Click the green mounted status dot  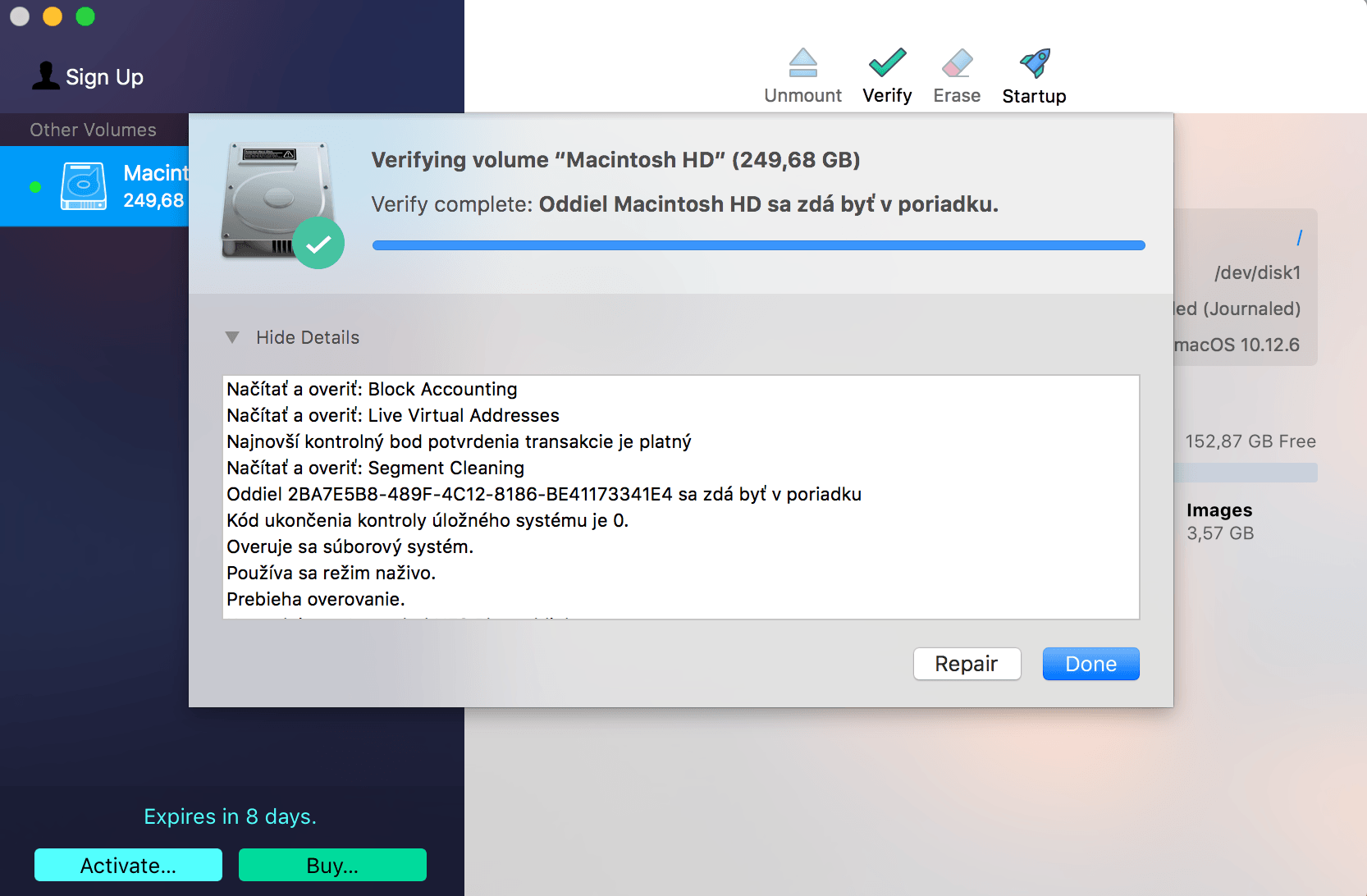click(x=35, y=187)
